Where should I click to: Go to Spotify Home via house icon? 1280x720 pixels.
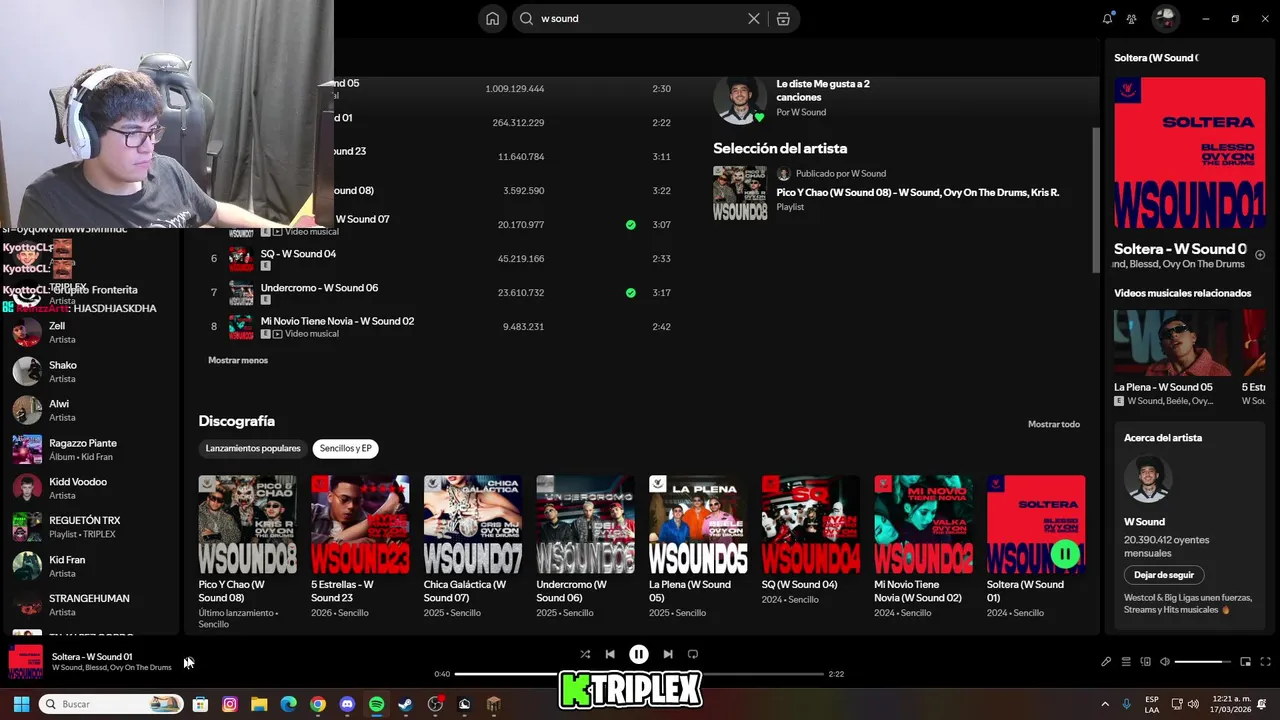click(x=492, y=18)
